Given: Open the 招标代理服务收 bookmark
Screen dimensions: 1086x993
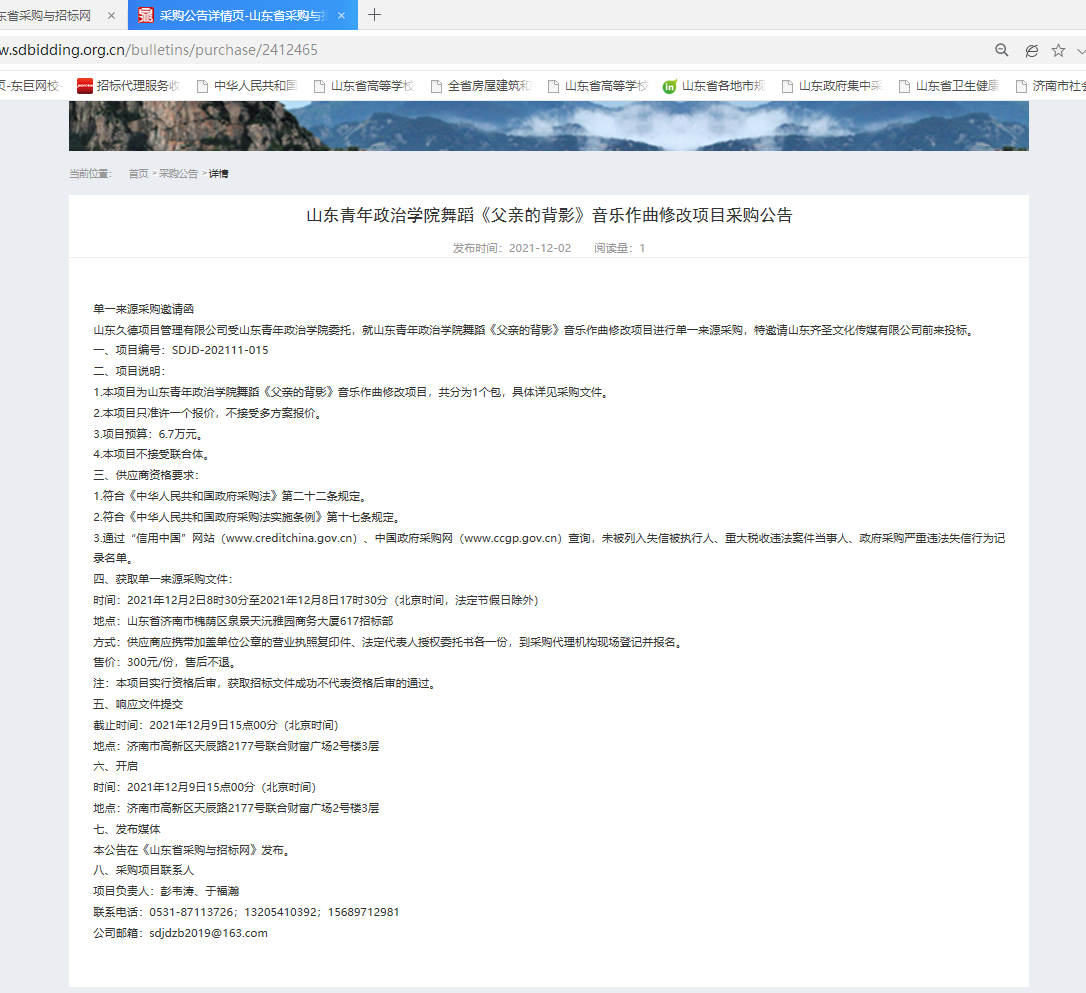Looking at the screenshot, I should tap(128, 86).
